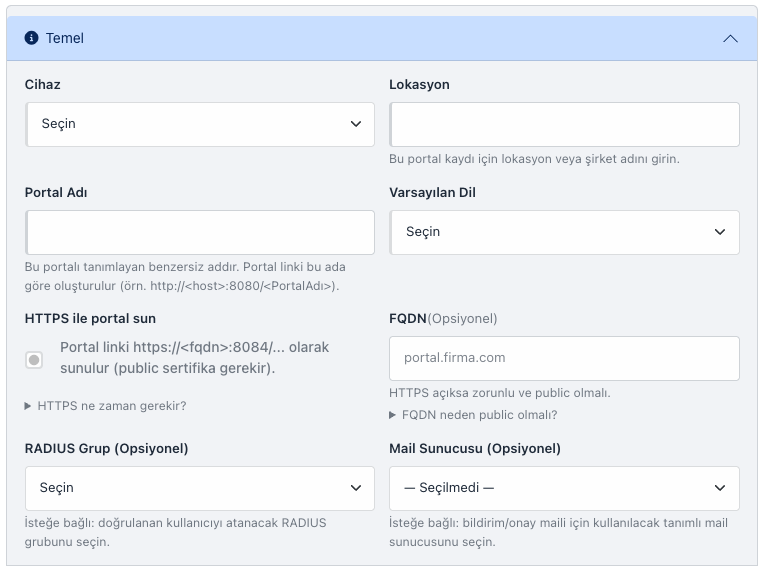Image resolution: width=765 pixels, height=575 pixels.
Task: Click the hint 'Bu portal kaydı için lokasyon...'
Action: click(x=534, y=159)
